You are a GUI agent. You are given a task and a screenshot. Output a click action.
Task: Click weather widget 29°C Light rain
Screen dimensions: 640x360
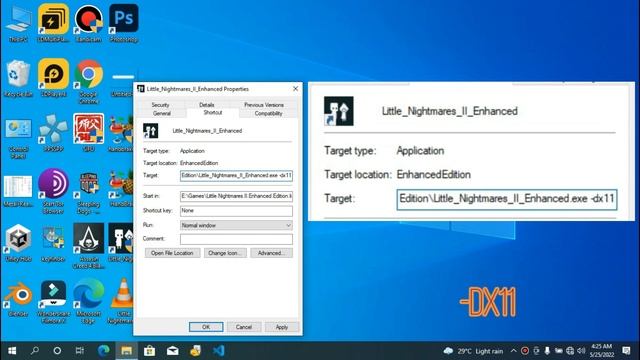473,351
